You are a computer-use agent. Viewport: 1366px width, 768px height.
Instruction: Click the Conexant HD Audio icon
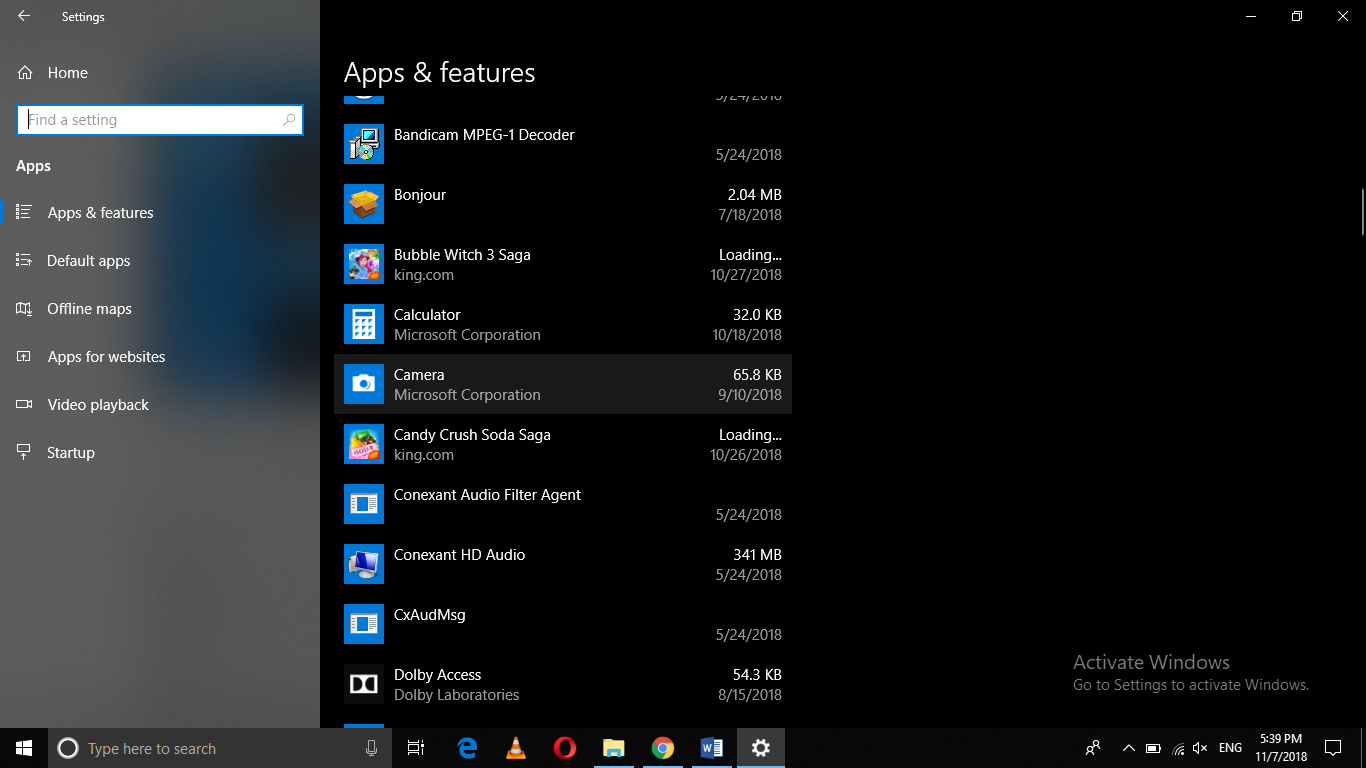pos(364,564)
